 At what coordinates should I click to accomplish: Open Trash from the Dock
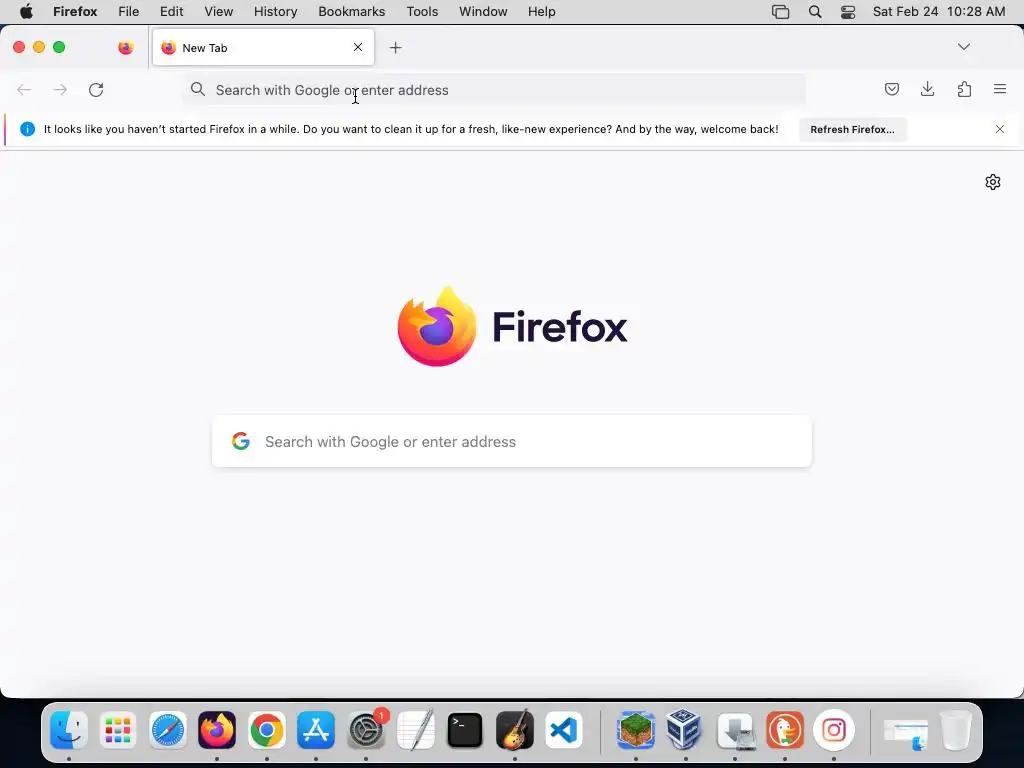click(x=956, y=729)
